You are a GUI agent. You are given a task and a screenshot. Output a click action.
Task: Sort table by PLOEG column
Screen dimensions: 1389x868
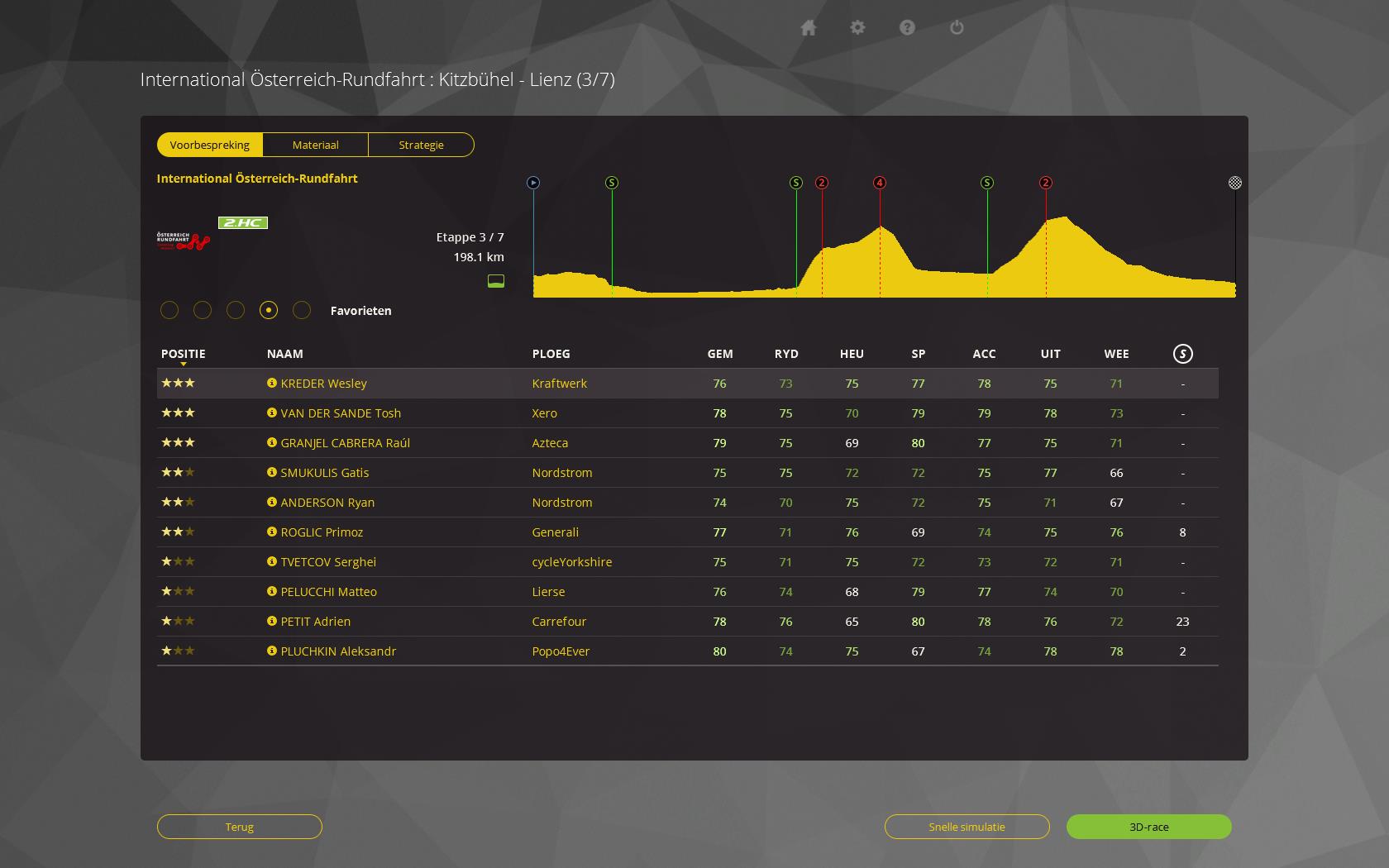pyautogui.click(x=551, y=354)
